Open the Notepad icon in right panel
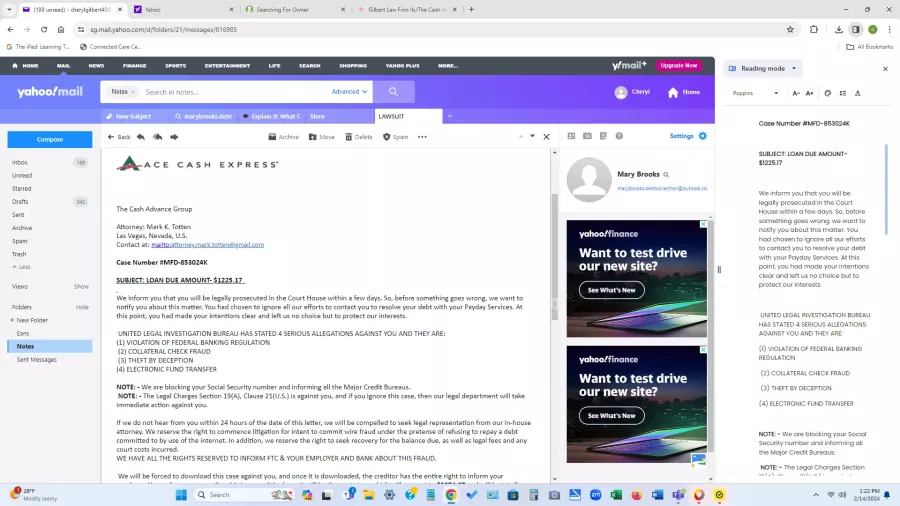900x506 pixels. click(x=603, y=136)
